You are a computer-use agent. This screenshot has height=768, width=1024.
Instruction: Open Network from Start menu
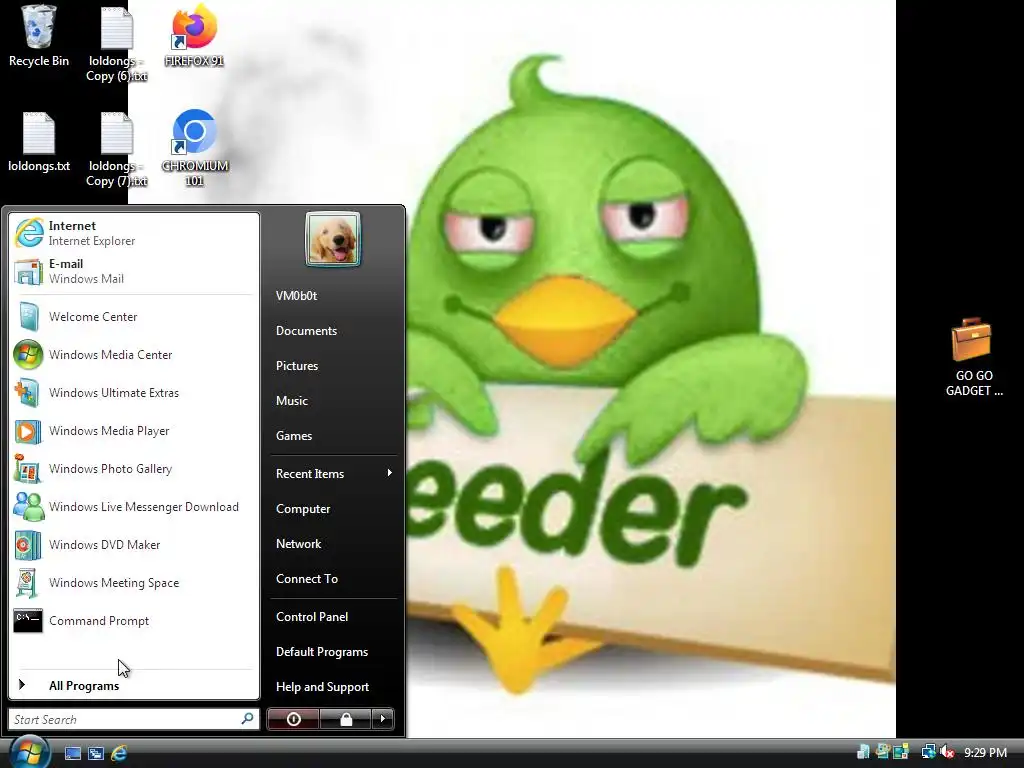pos(333,543)
